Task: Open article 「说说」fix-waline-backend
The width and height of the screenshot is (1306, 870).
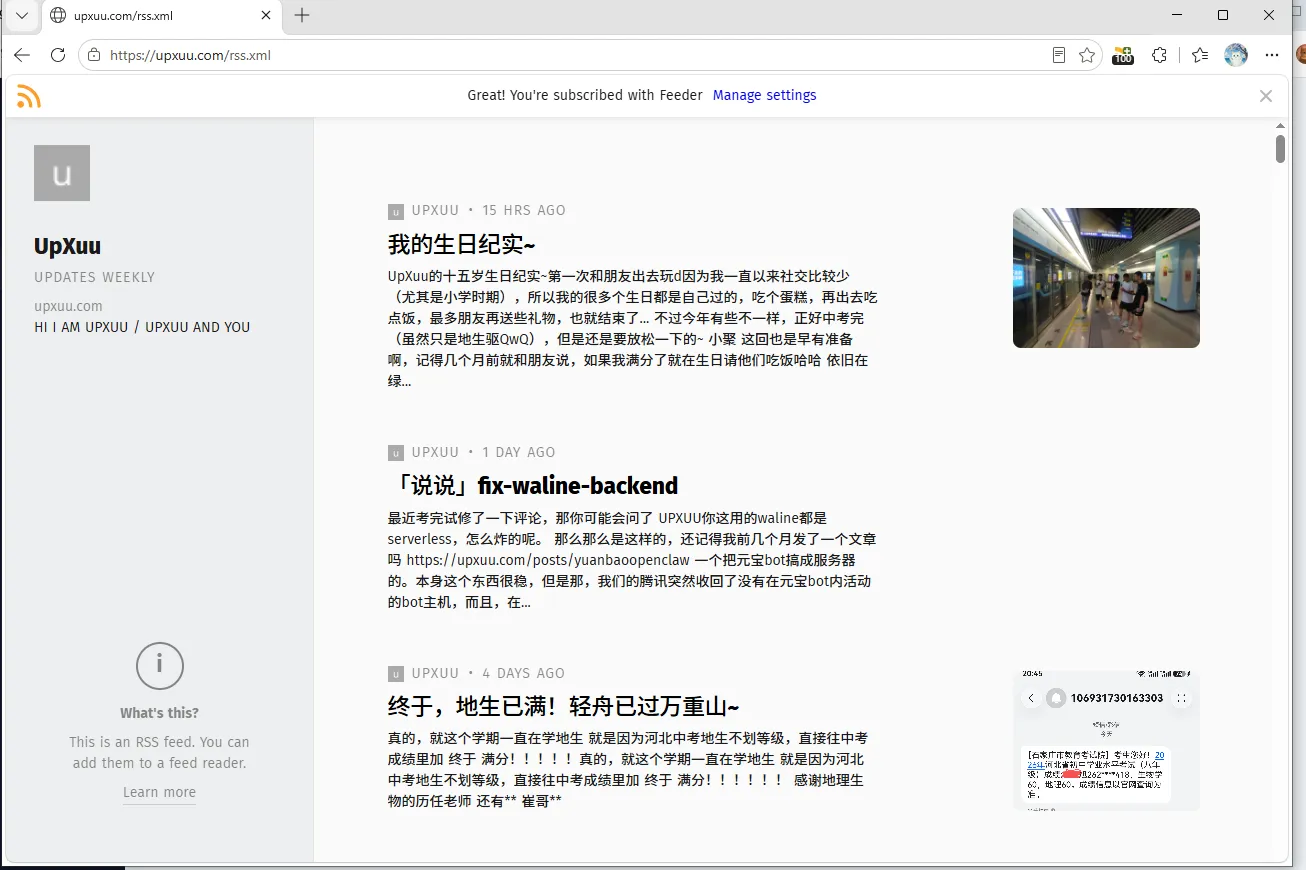Action: click(x=533, y=486)
